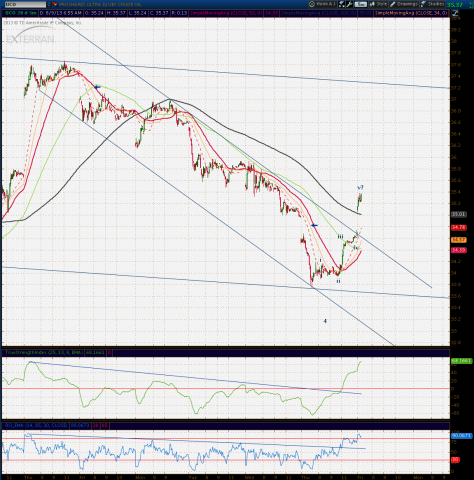This screenshot has height=480, width=474.
Task: Open the Studies menu
Action: click(x=432, y=4)
